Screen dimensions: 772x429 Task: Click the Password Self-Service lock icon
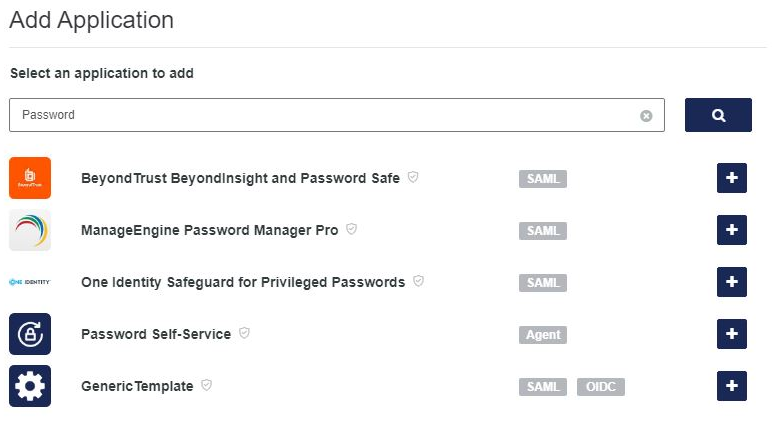[x=30, y=334]
